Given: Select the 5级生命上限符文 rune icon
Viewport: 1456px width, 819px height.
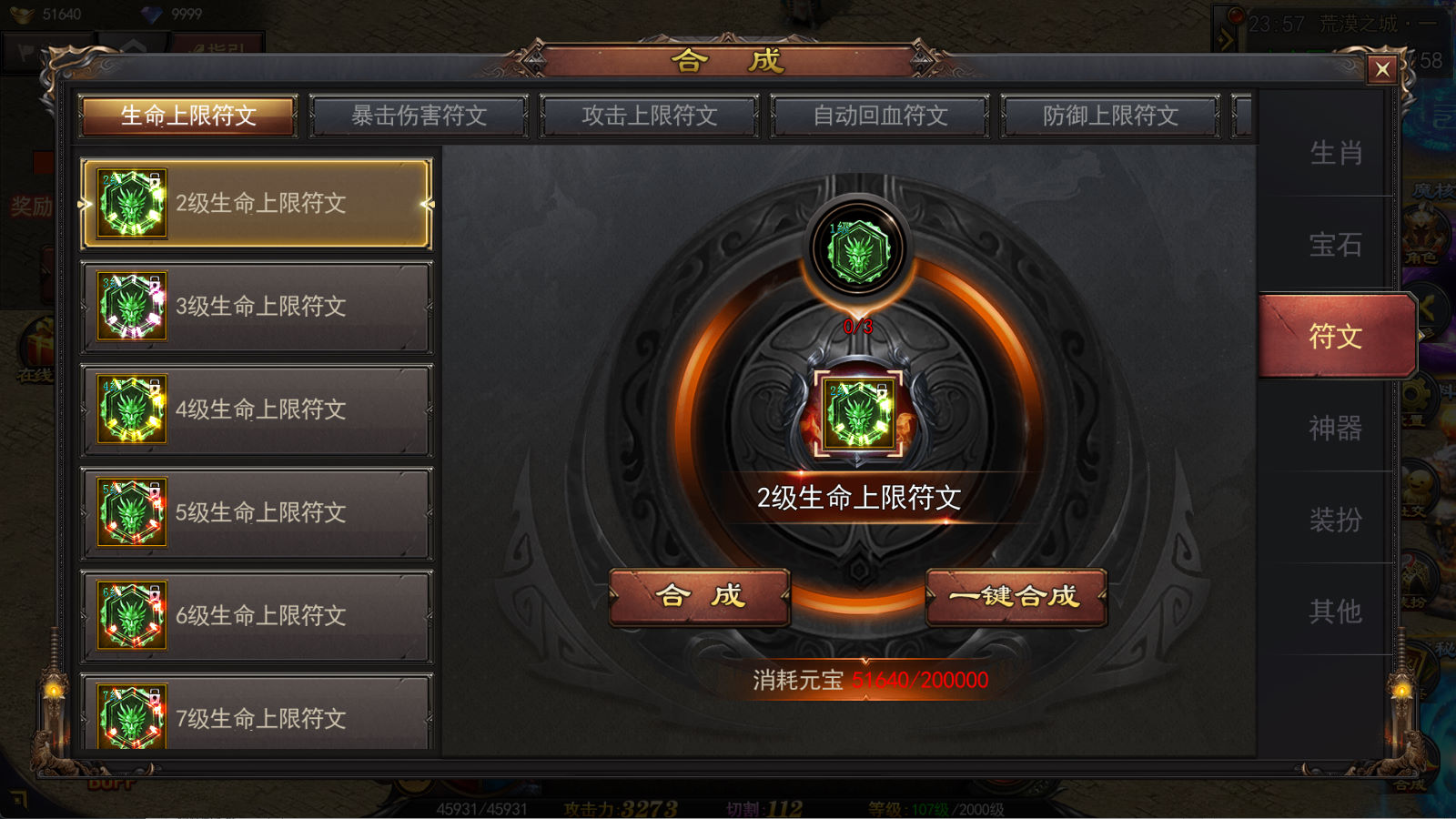Looking at the screenshot, I should pos(132,512).
